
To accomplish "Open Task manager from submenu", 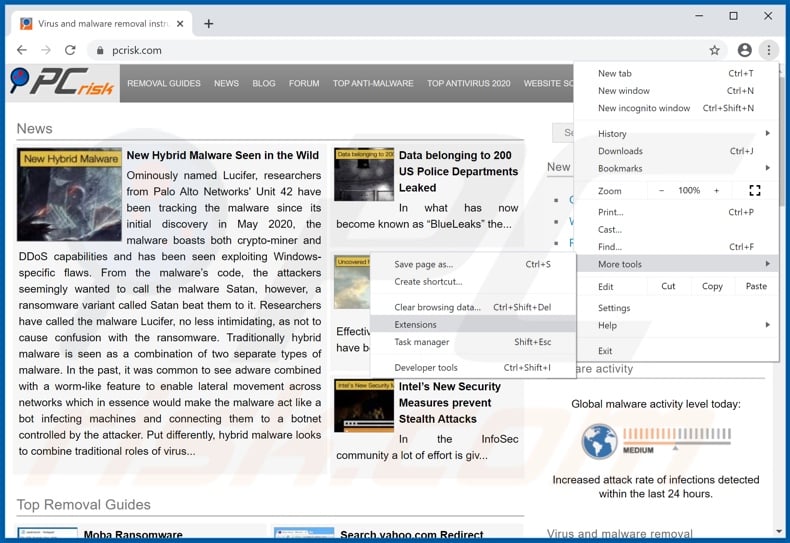I will (473, 342).
